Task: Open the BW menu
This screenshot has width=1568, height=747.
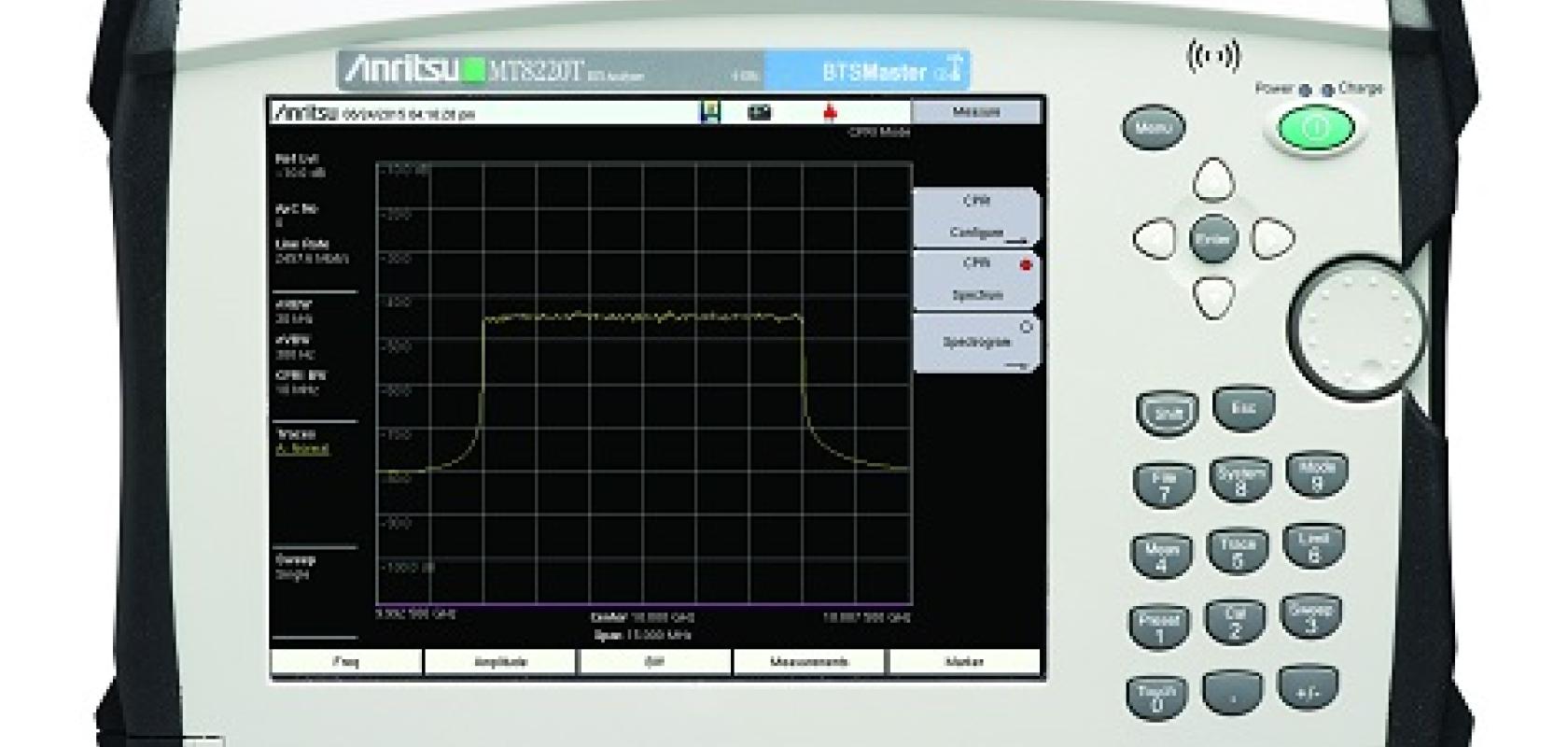Action: click(654, 662)
